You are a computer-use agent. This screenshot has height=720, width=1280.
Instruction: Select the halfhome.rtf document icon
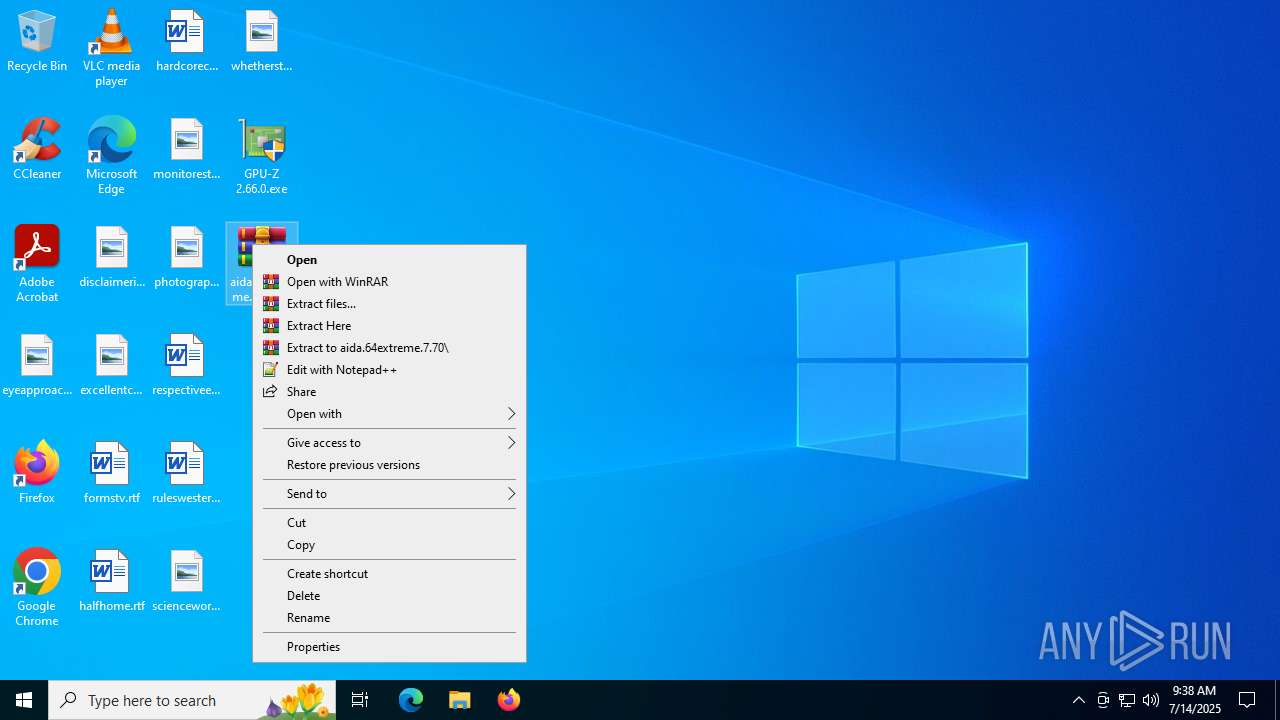(x=111, y=582)
